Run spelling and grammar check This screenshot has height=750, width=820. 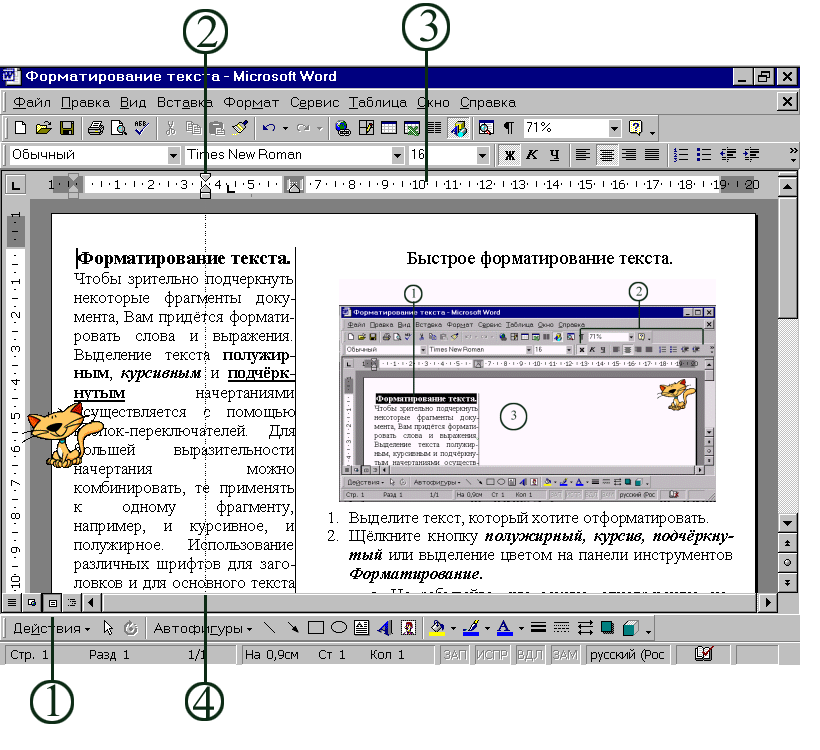point(142,128)
